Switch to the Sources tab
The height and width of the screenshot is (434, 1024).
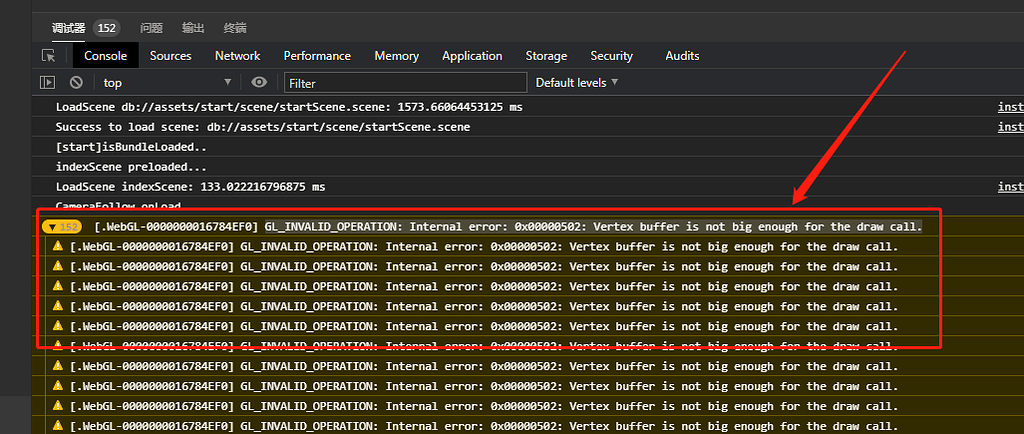click(x=170, y=56)
